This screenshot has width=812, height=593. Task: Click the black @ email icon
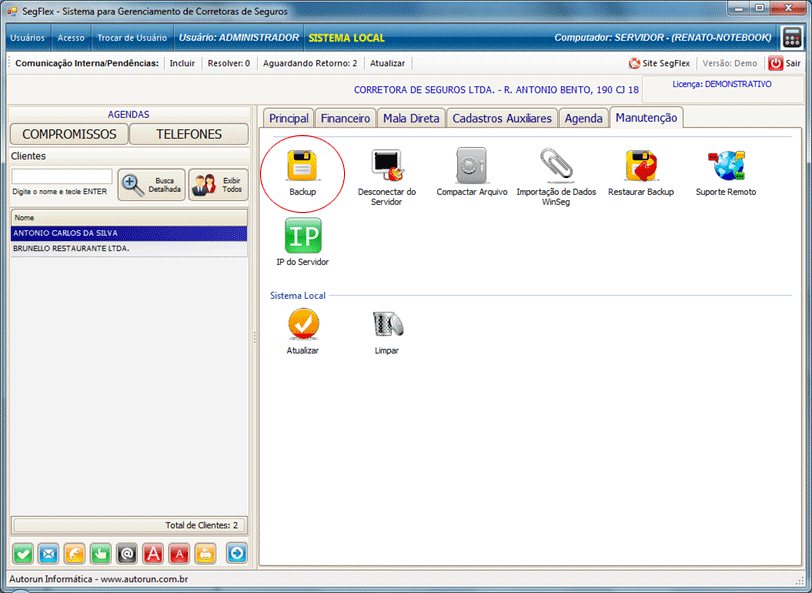pos(127,554)
